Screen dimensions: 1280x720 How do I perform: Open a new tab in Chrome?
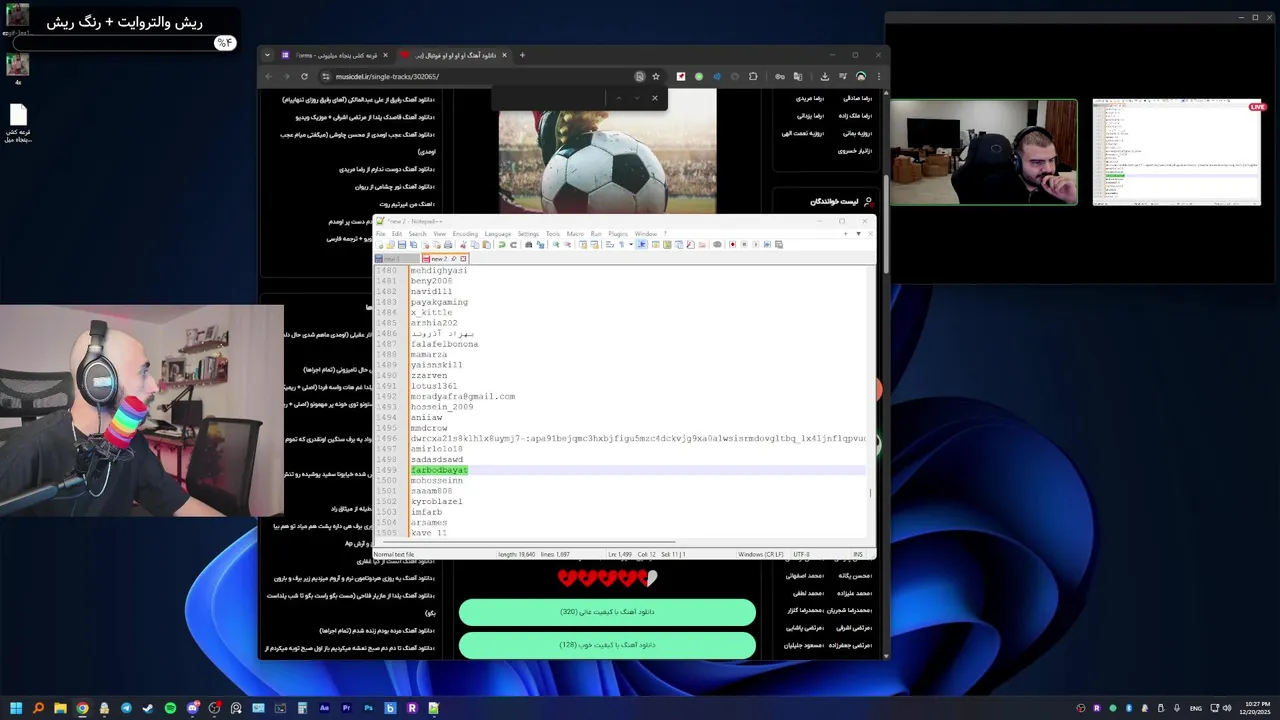click(522, 55)
